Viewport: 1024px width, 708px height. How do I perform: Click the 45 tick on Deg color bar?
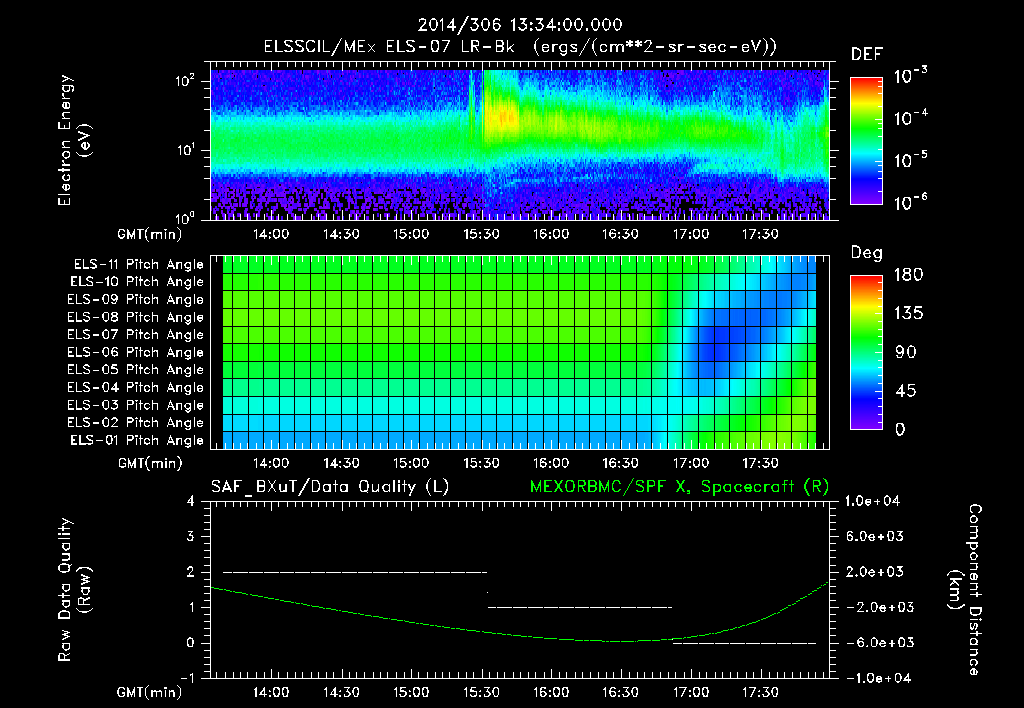tap(905, 391)
